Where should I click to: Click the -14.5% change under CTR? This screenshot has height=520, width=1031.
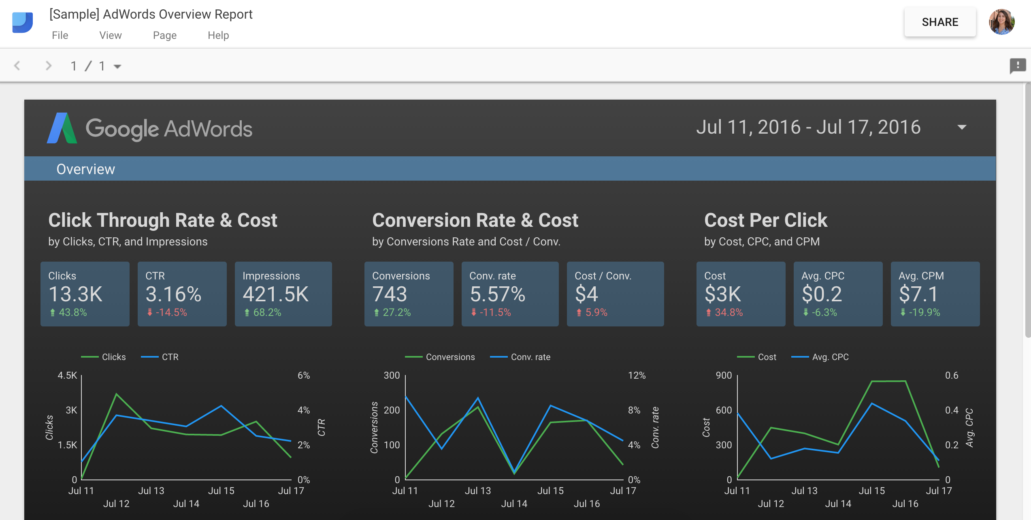click(x=166, y=313)
